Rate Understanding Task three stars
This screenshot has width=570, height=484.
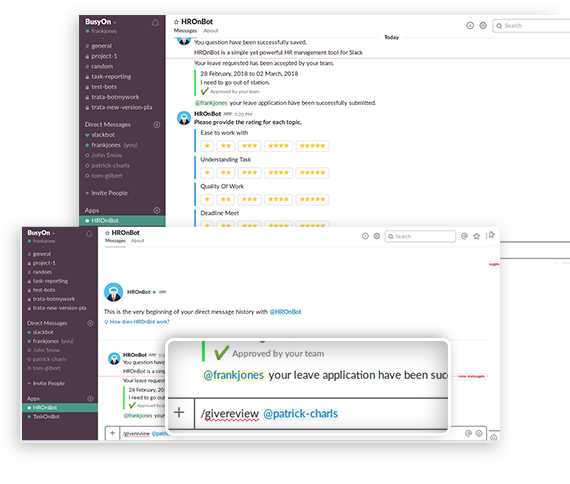coord(249,173)
